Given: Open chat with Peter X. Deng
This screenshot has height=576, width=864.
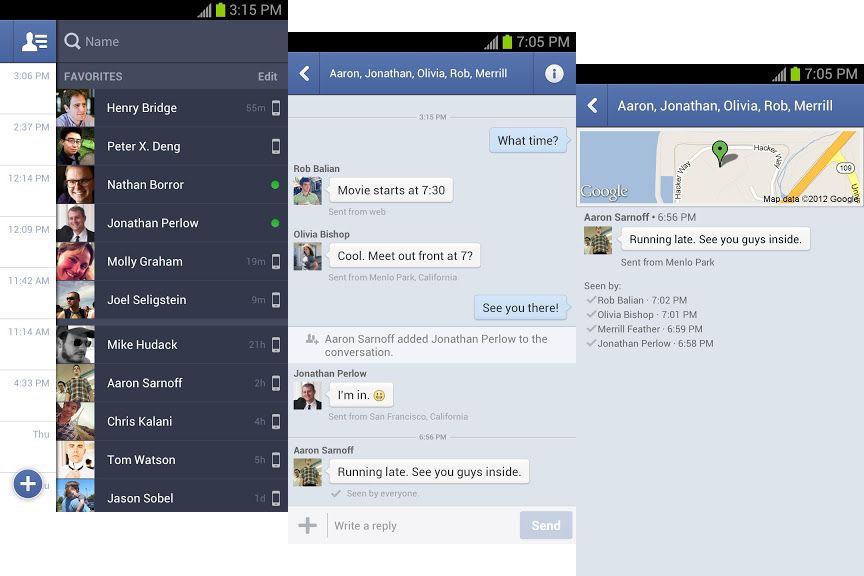Looking at the screenshot, I should point(172,147).
